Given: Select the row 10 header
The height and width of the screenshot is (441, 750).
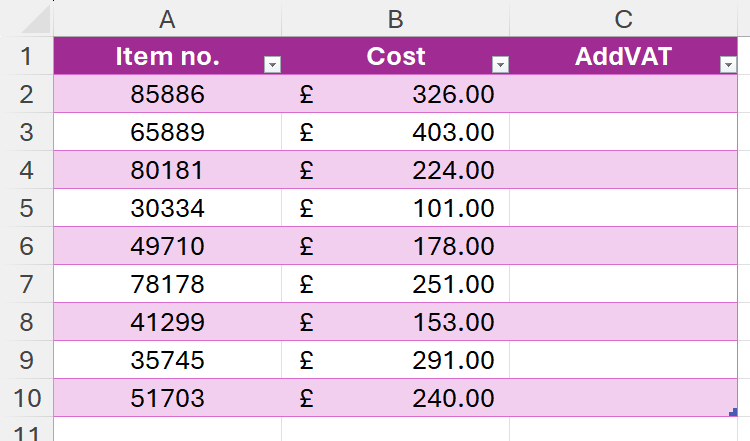Looking at the screenshot, I should click(26, 398).
